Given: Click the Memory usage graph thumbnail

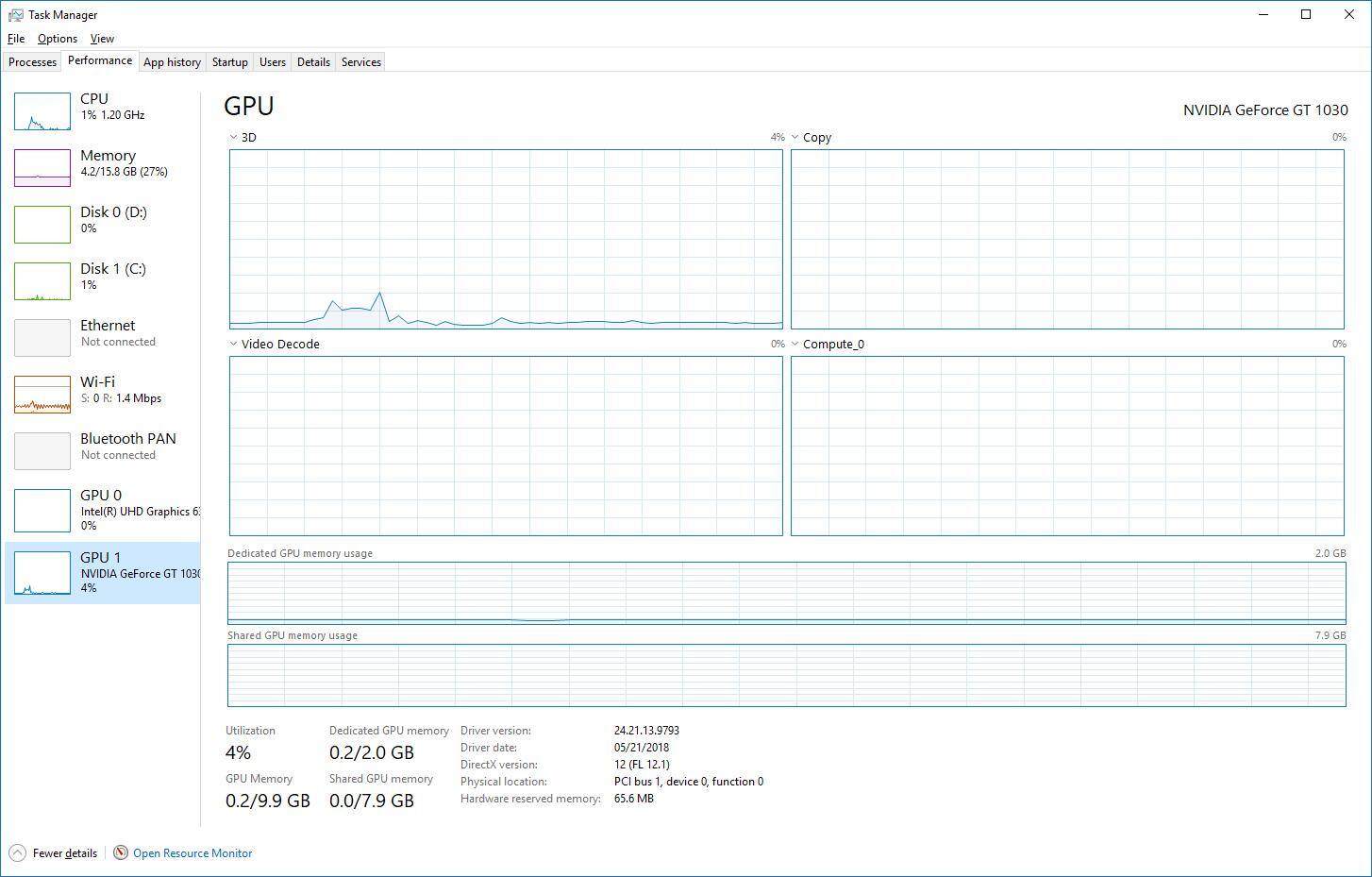Looking at the screenshot, I should pos(42,168).
